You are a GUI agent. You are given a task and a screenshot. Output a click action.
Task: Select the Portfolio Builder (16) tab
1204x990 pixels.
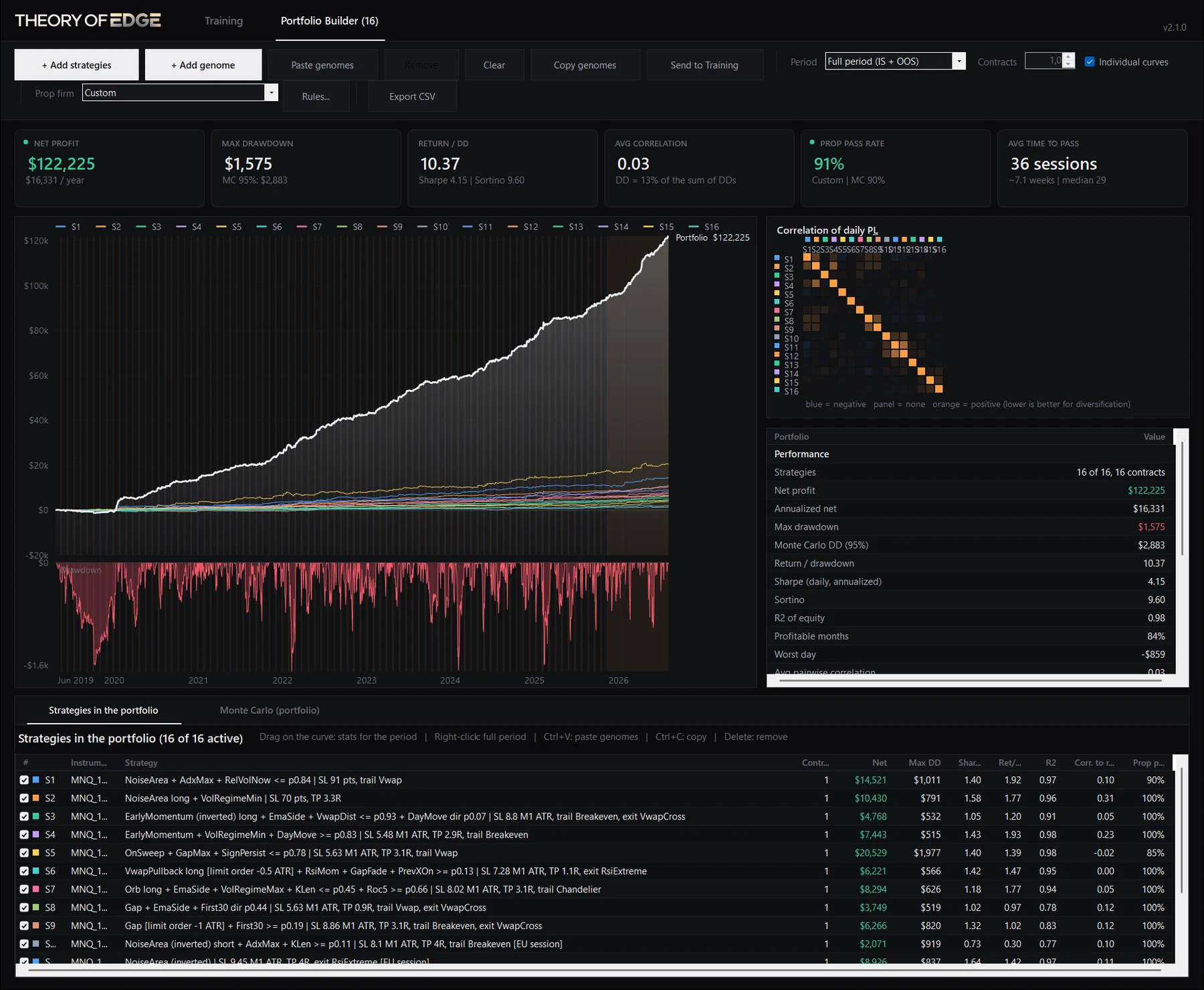[x=330, y=21]
